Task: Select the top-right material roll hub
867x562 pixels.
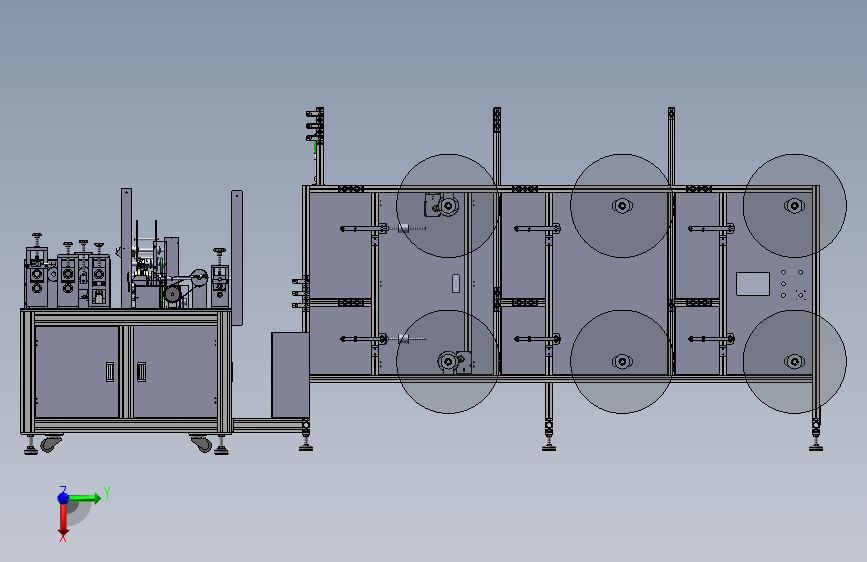Action: (795, 206)
